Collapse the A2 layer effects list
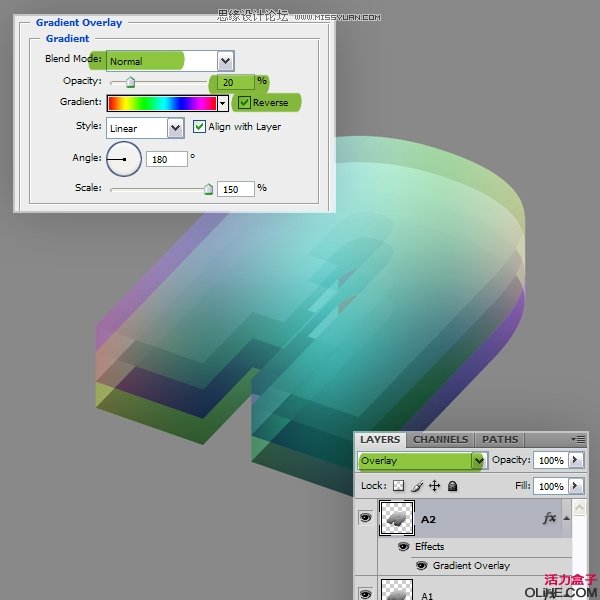600x600 pixels. [566, 518]
